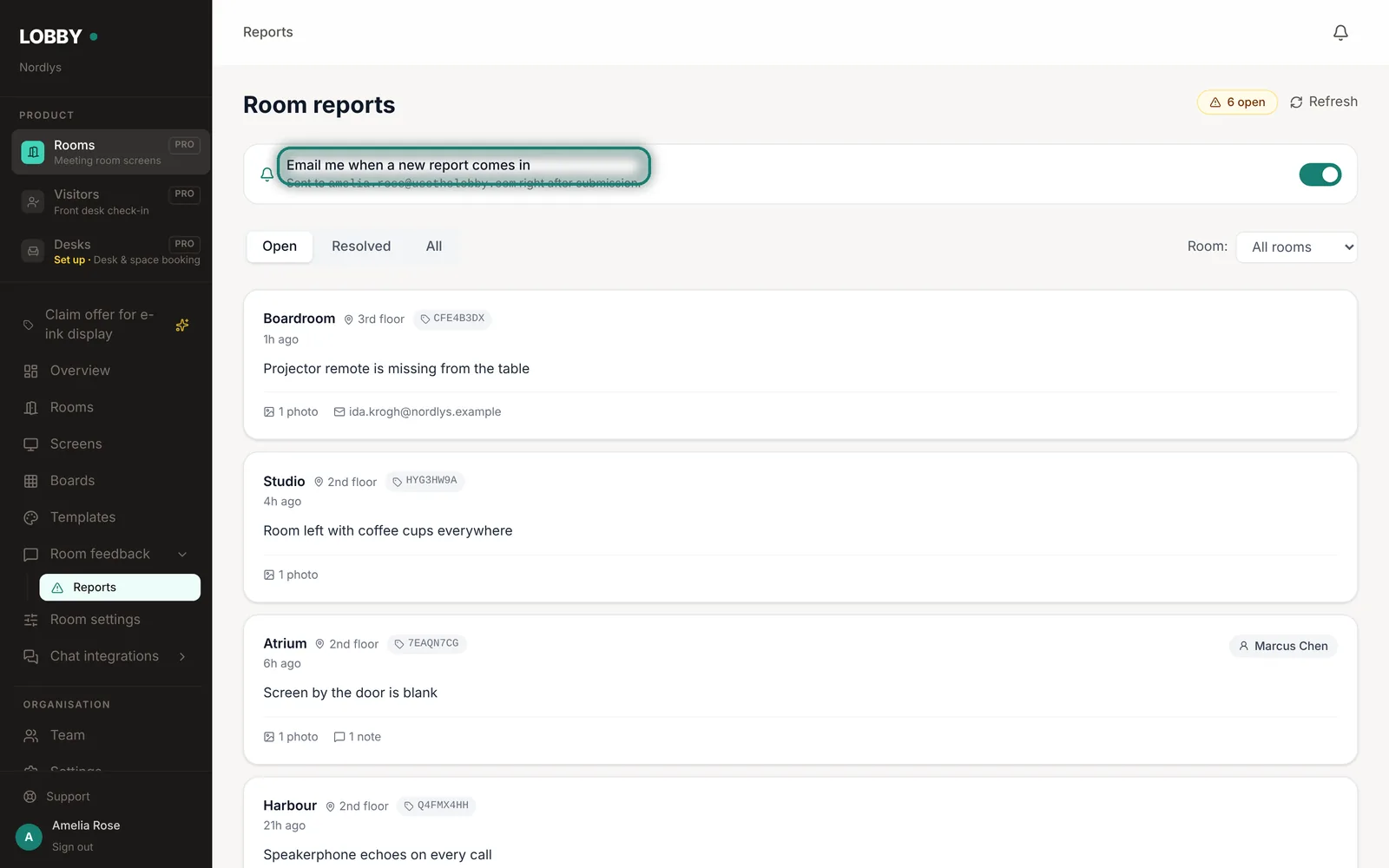
Task: Click Harbour code tag Q4FMX4HH
Action: click(x=437, y=806)
